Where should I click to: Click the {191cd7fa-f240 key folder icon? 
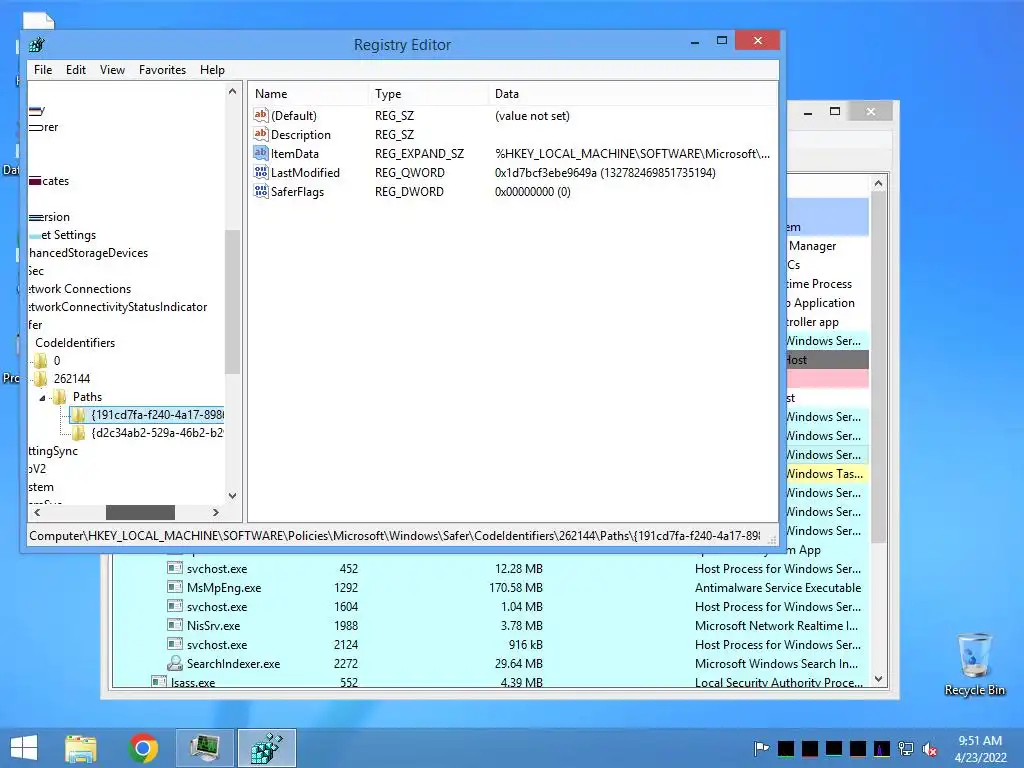point(78,415)
